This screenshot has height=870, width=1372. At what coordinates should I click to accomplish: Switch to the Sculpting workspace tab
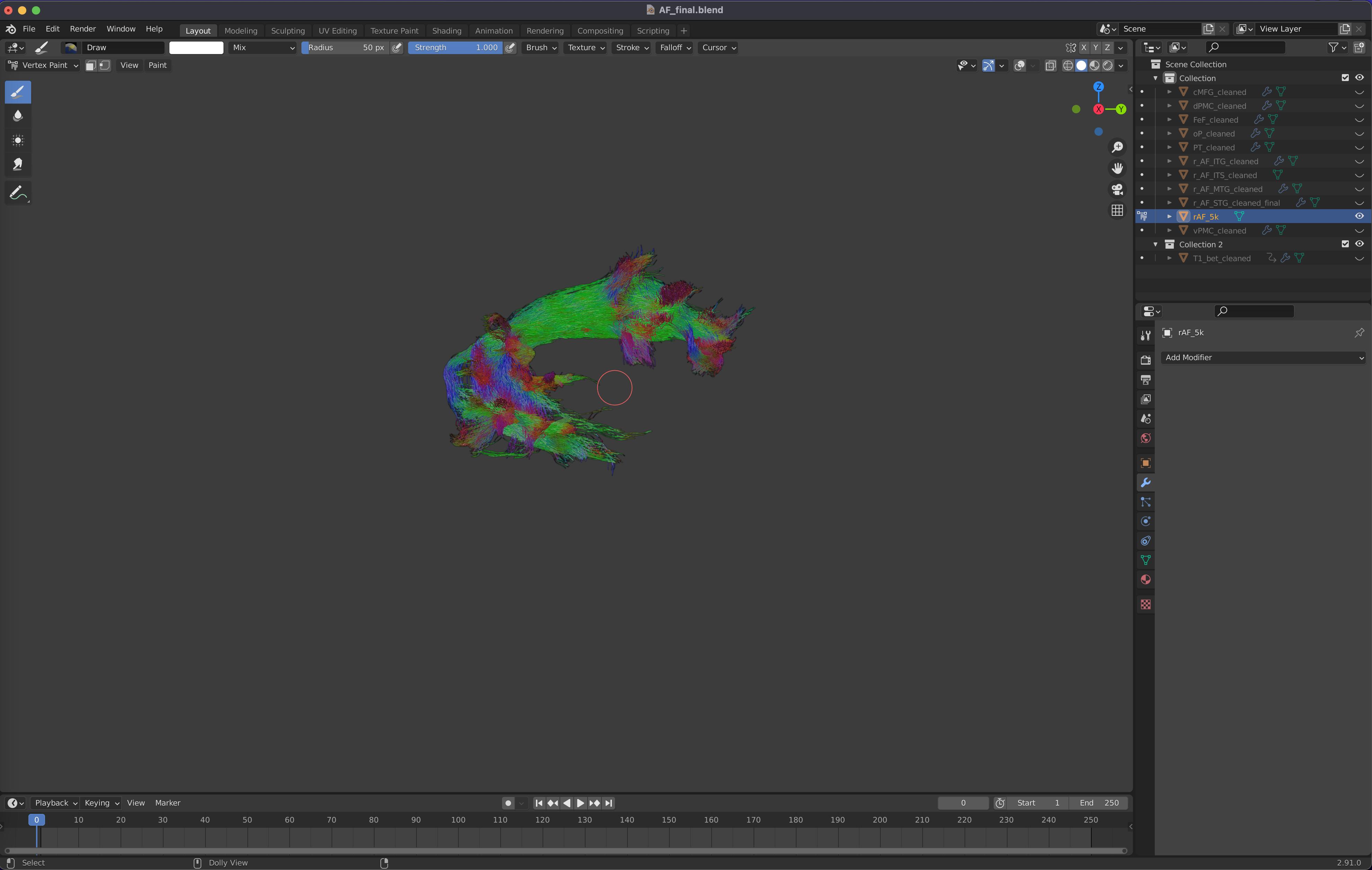point(288,31)
